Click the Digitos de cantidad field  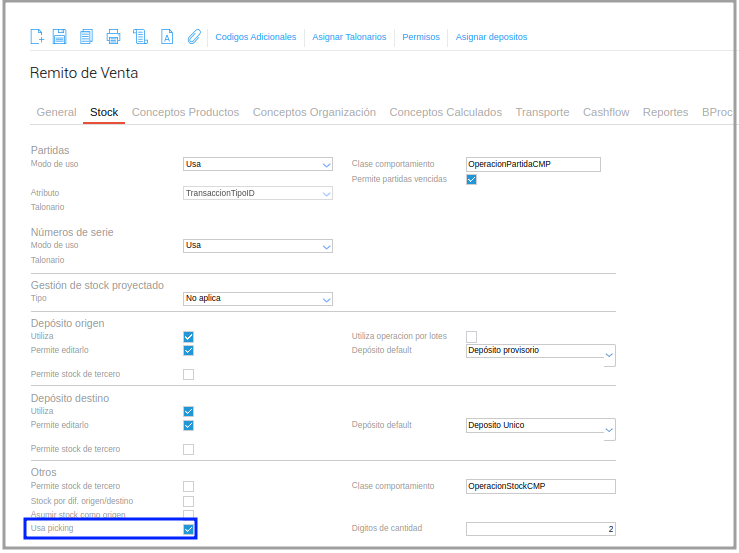tap(541, 529)
